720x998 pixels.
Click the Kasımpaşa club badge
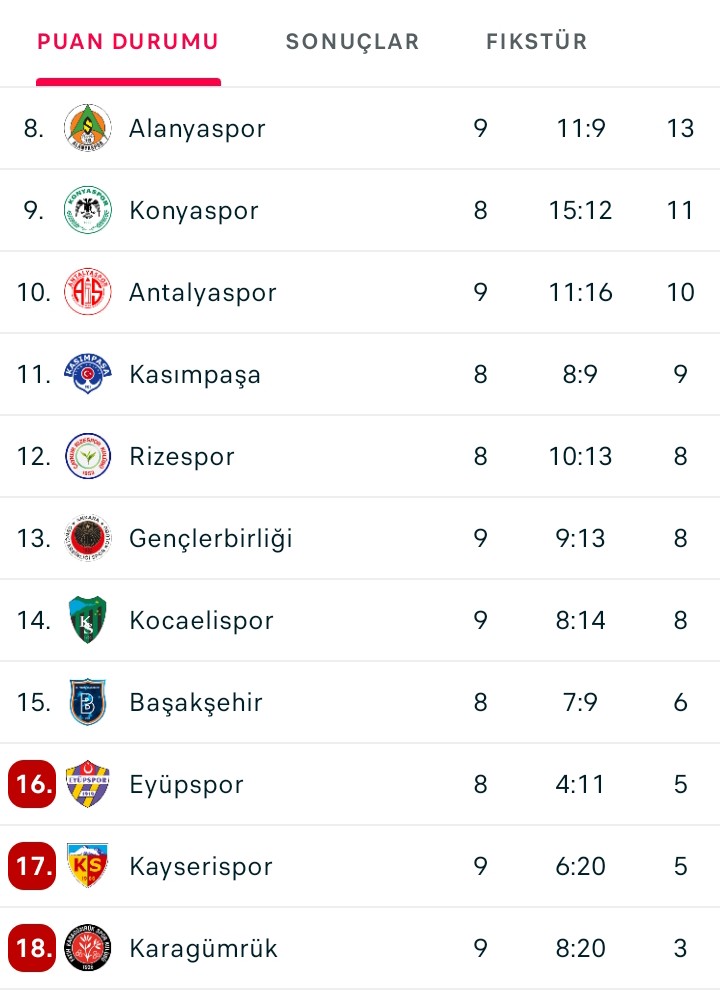(x=88, y=374)
